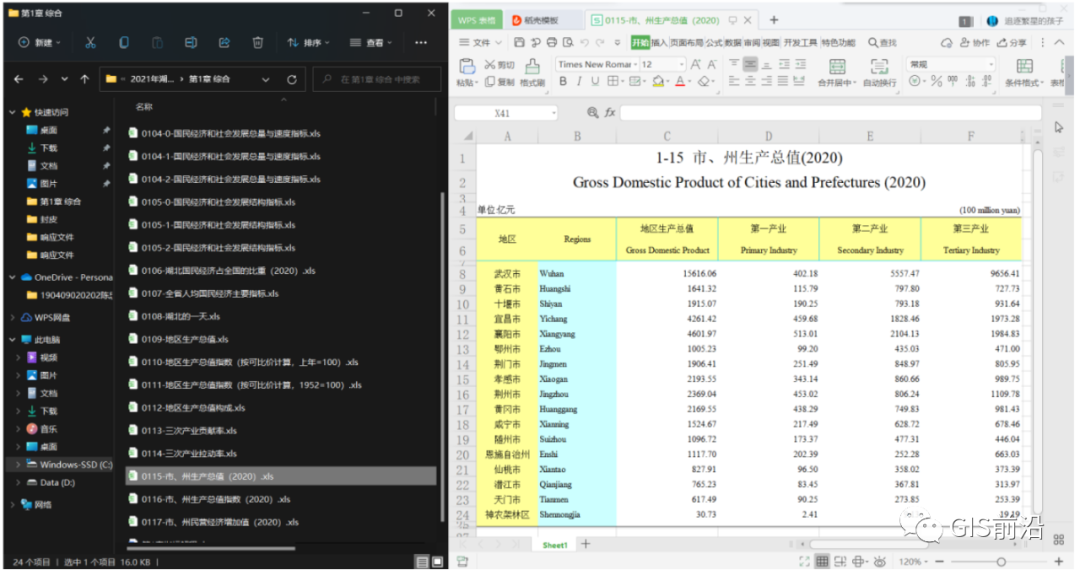The image size is (1080, 575).
Task: Click the 格式刷 format painter icon
Action: 532,66
